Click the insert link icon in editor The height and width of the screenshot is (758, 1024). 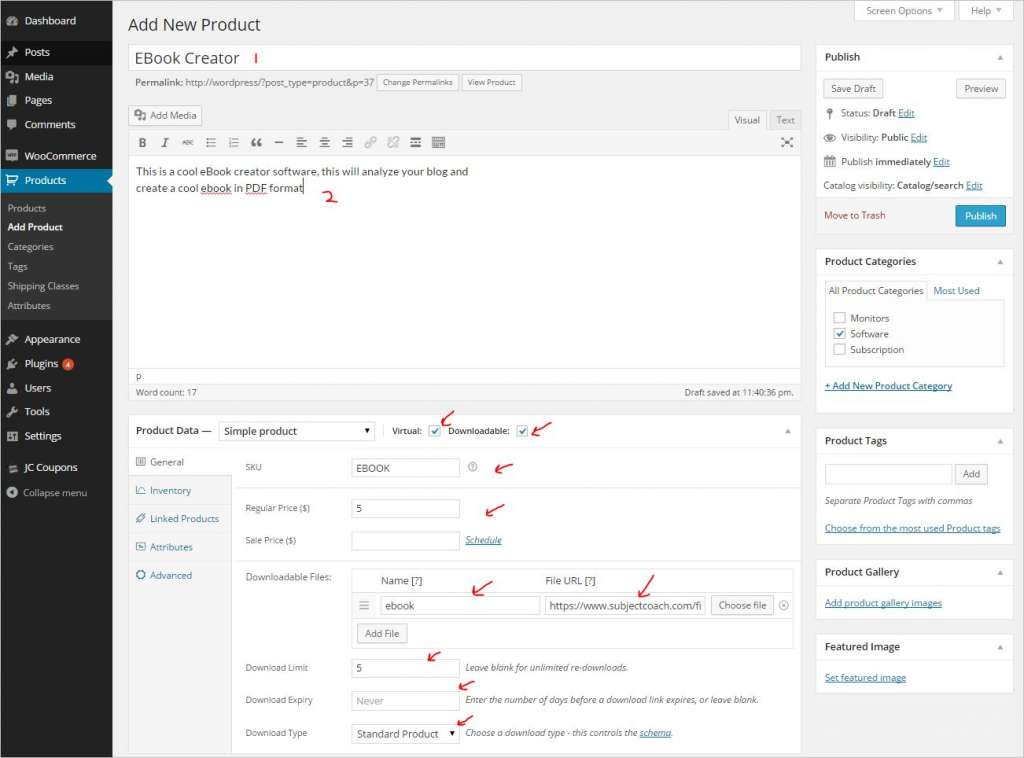pyautogui.click(x=370, y=143)
